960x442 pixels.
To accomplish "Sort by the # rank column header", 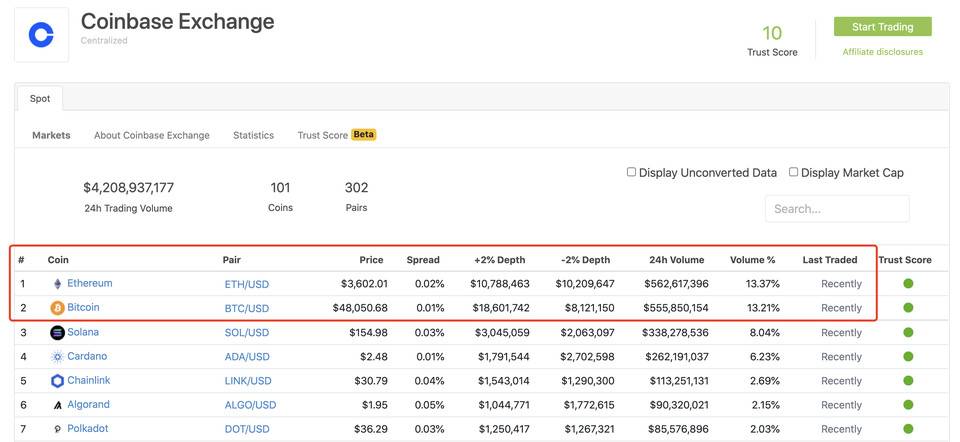I will 21,260.
